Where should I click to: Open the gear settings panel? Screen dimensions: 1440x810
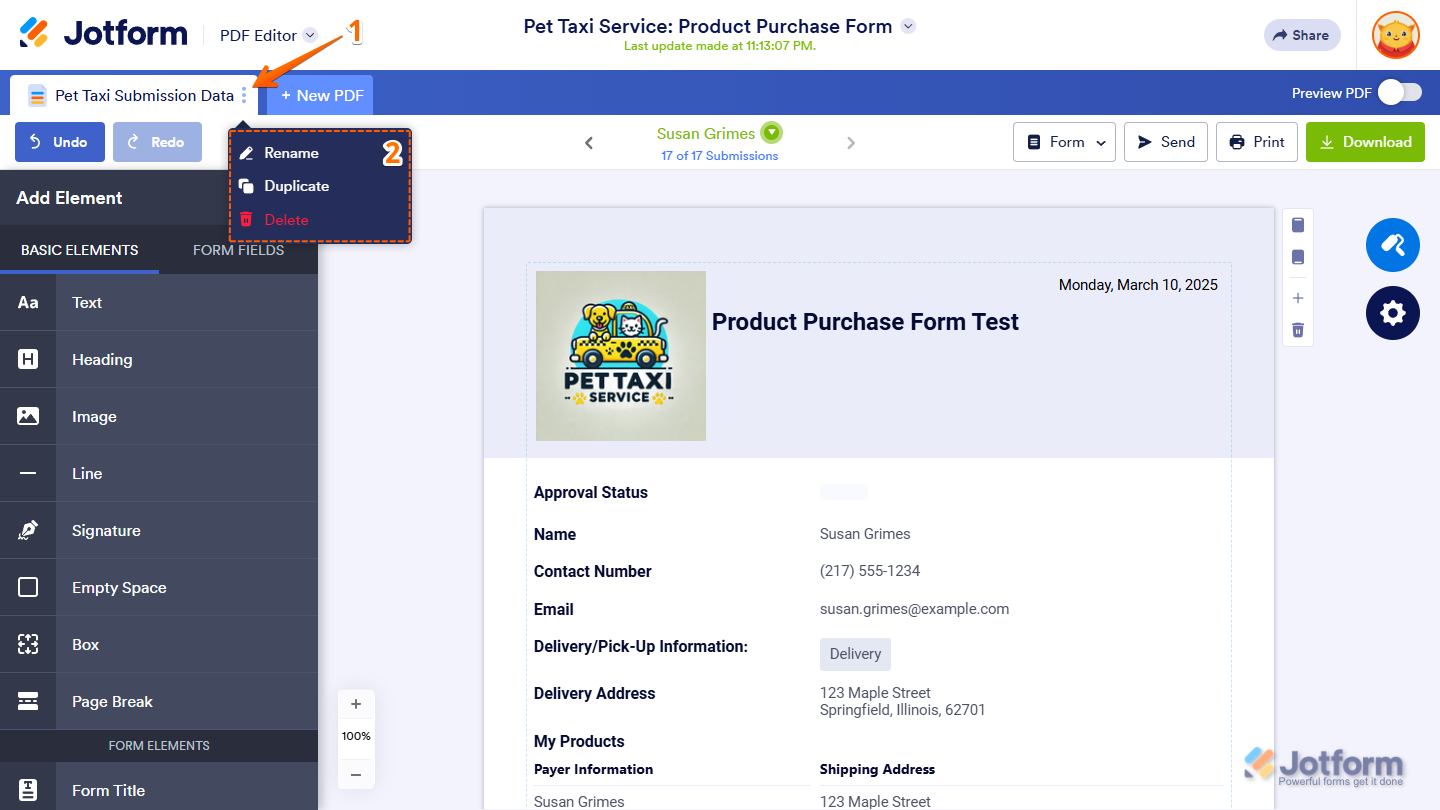pos(1392,313)
